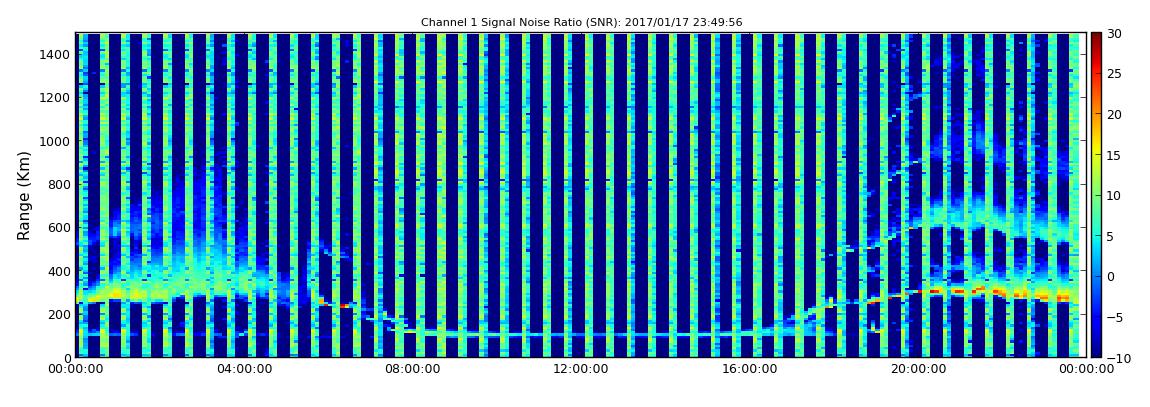Click the plot title showing the 2017/01/17 date

point(582,23)
